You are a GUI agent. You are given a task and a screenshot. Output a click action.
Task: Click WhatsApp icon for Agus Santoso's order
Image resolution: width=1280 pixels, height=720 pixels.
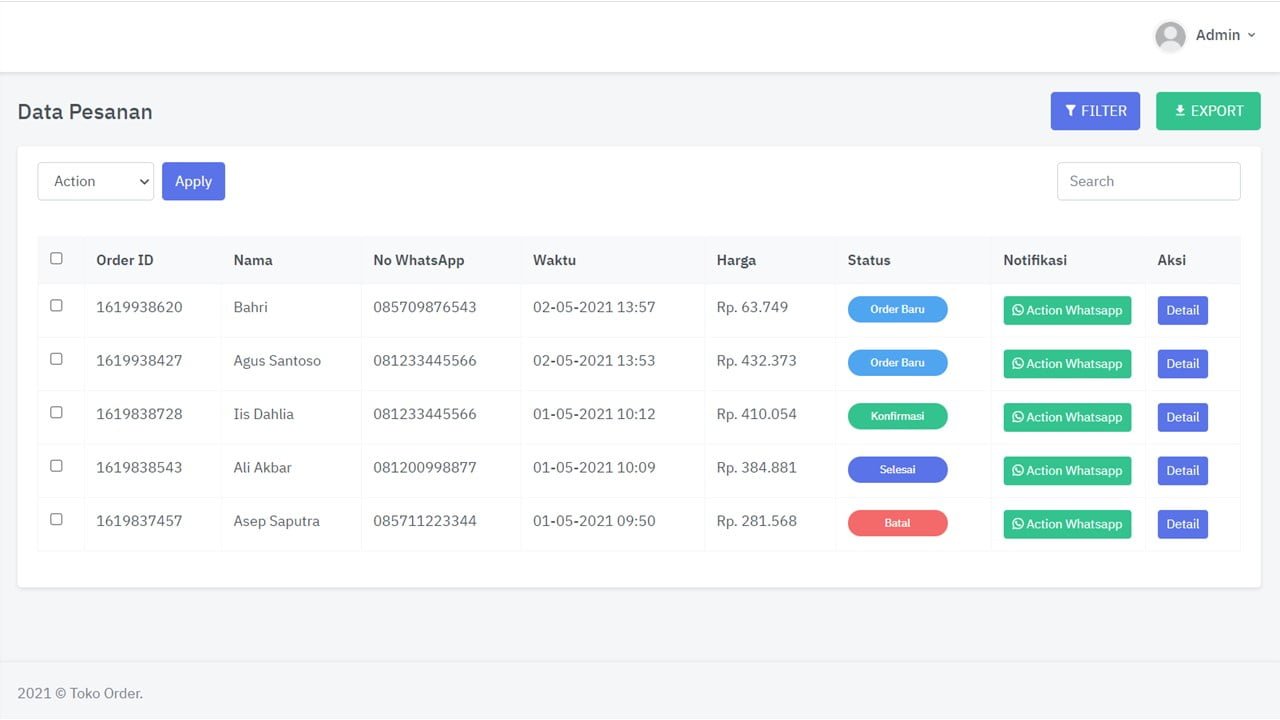coord(1018,364)
